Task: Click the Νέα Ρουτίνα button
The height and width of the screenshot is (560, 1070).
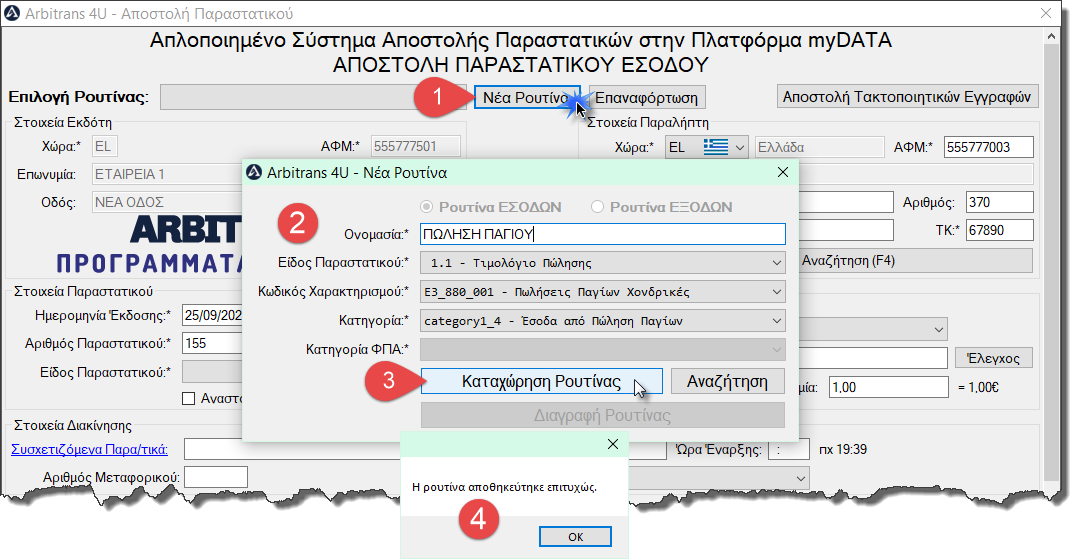Action: point(527,98)
